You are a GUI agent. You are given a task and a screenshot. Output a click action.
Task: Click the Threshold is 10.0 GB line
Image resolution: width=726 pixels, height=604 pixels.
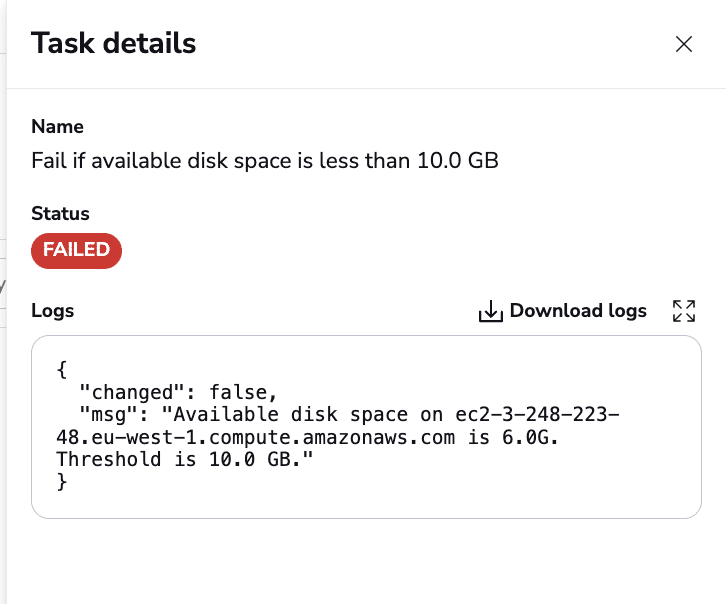tap(185, 459)
